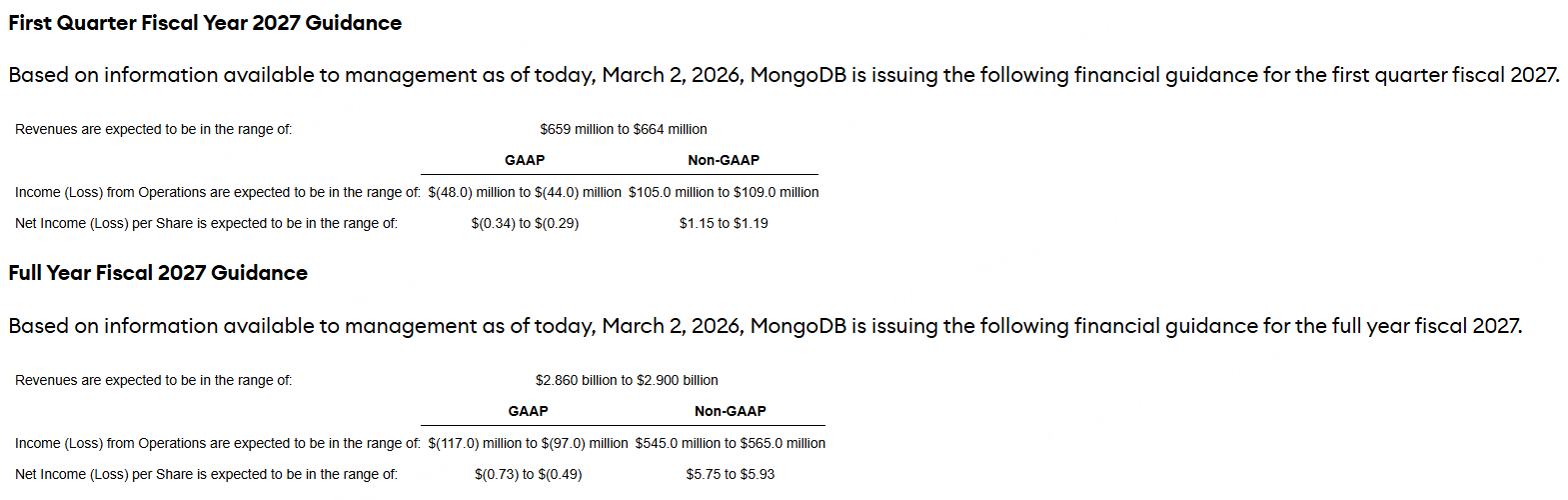Screen dimensions: 1568x500
Task: Click the $545.0 million to $565.0 million cell
Action: point(731,443)
